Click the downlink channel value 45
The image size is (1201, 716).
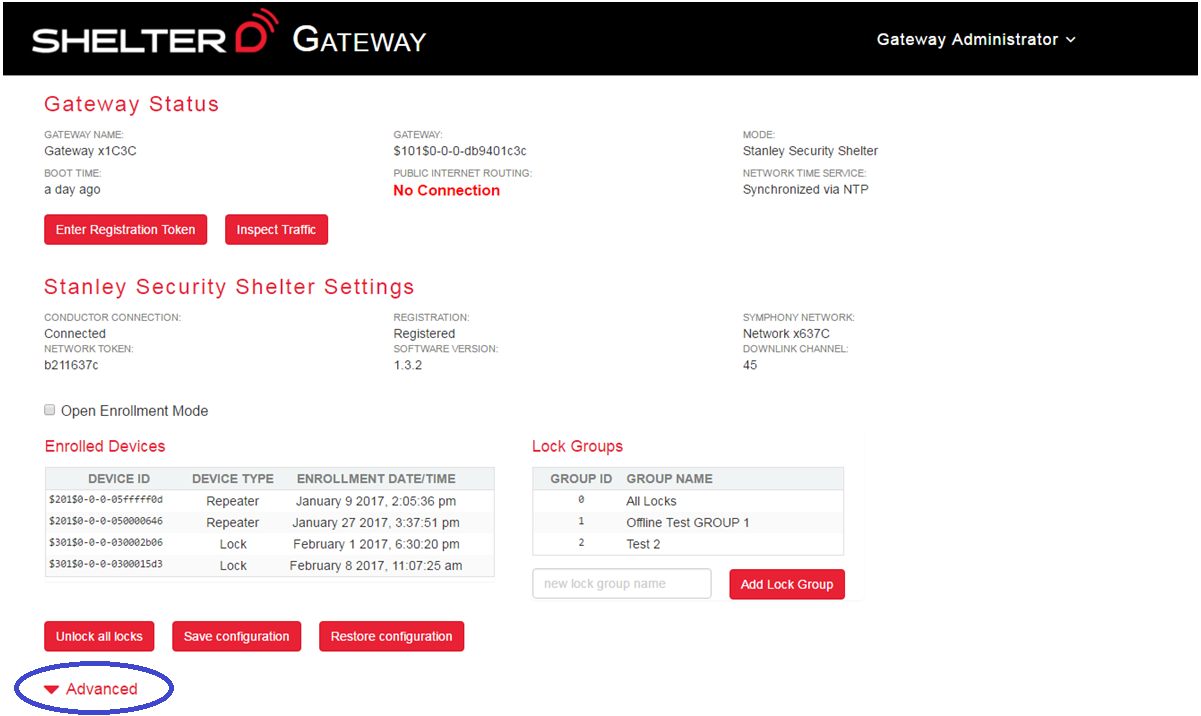(x=750, y=365)
